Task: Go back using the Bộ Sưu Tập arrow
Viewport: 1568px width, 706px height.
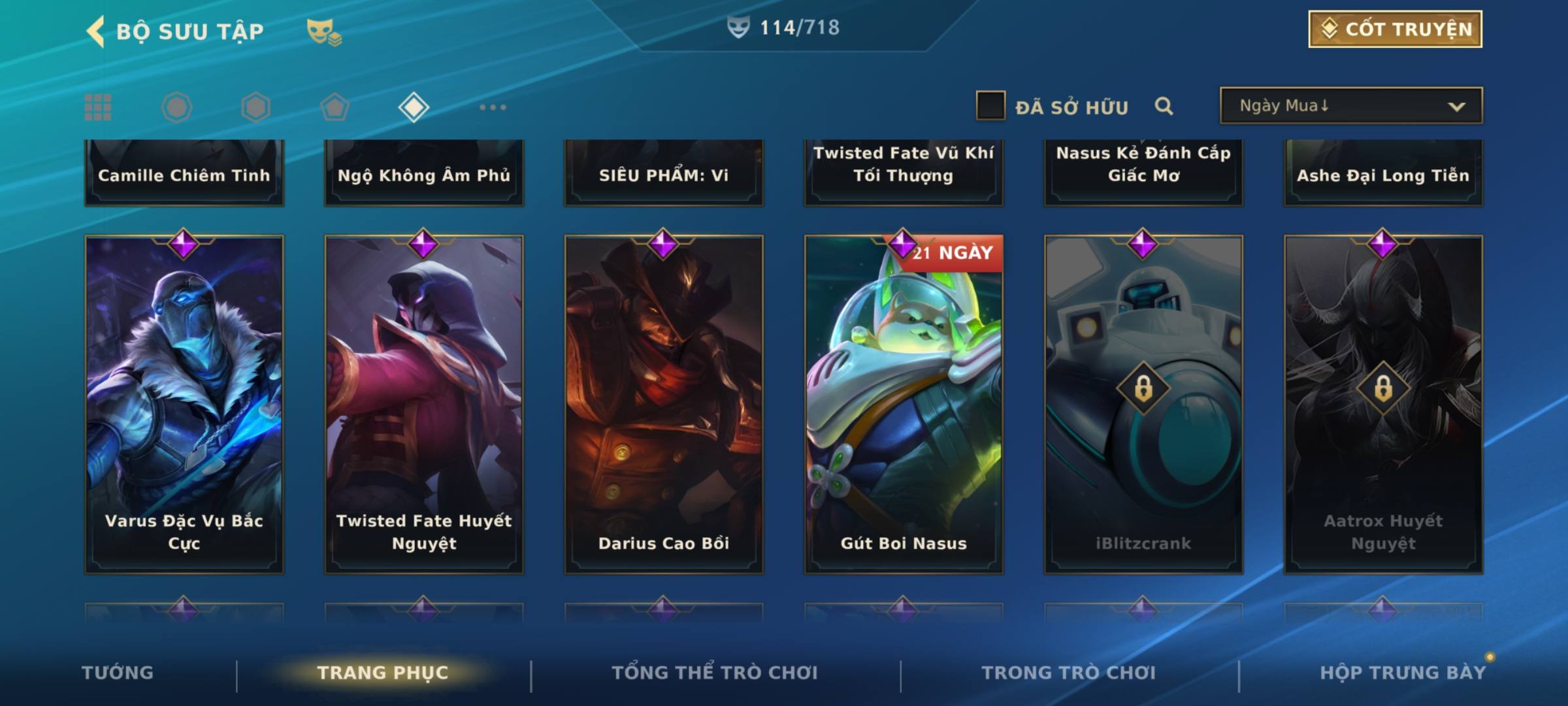Action: 96,31
